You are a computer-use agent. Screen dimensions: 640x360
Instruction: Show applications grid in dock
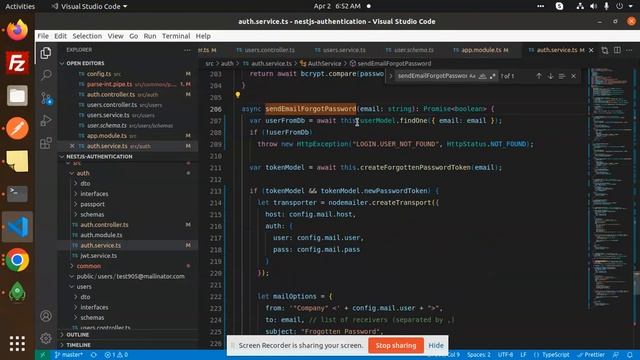pyautogui.click(x=17, y=344)
